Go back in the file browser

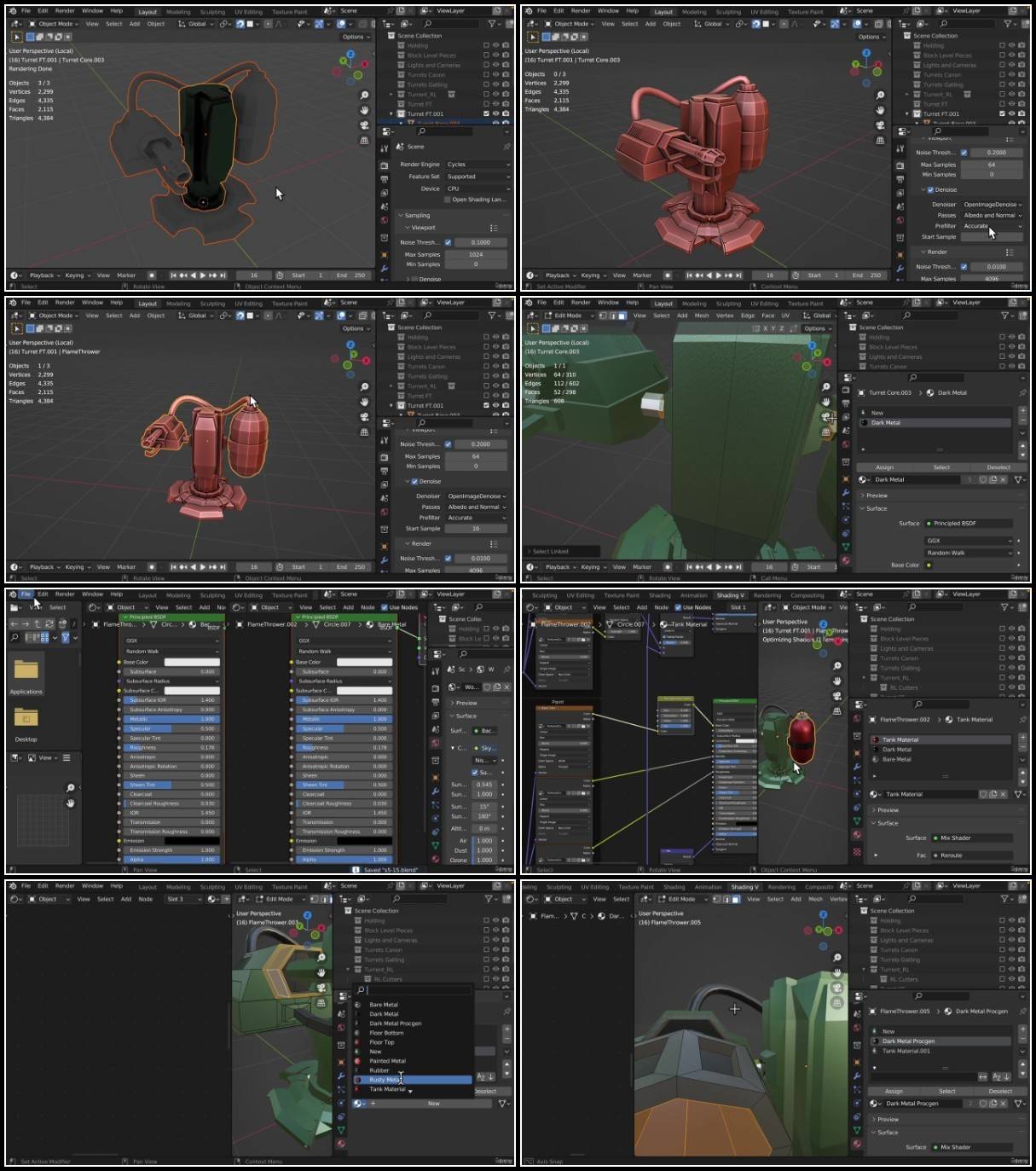click(x=14, y=623)
